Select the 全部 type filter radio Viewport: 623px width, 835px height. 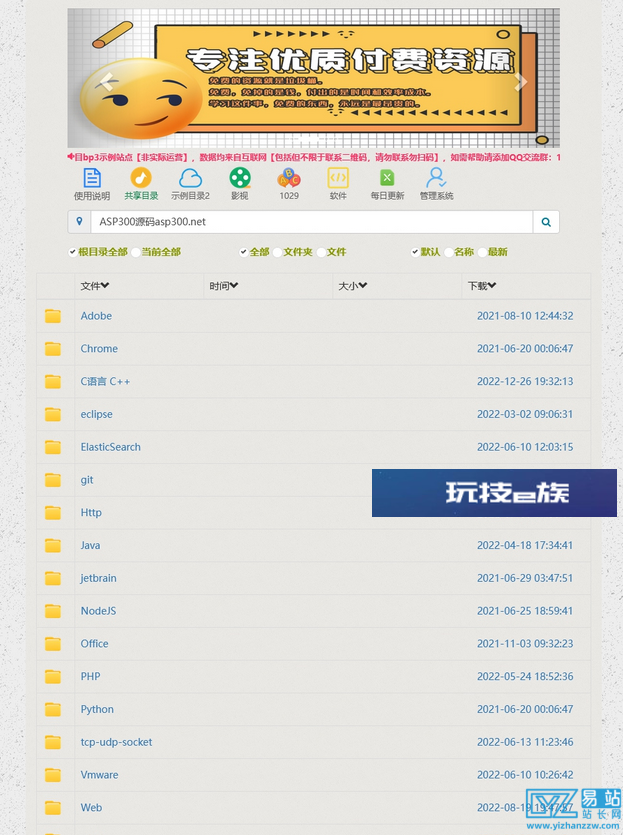point(244,252)
